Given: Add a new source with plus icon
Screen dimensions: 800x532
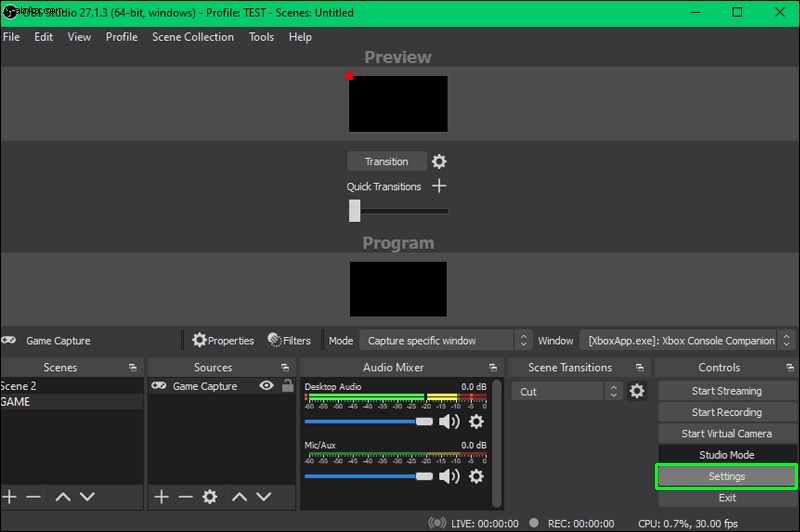Looking at the screenshot, I should point(161,496).
